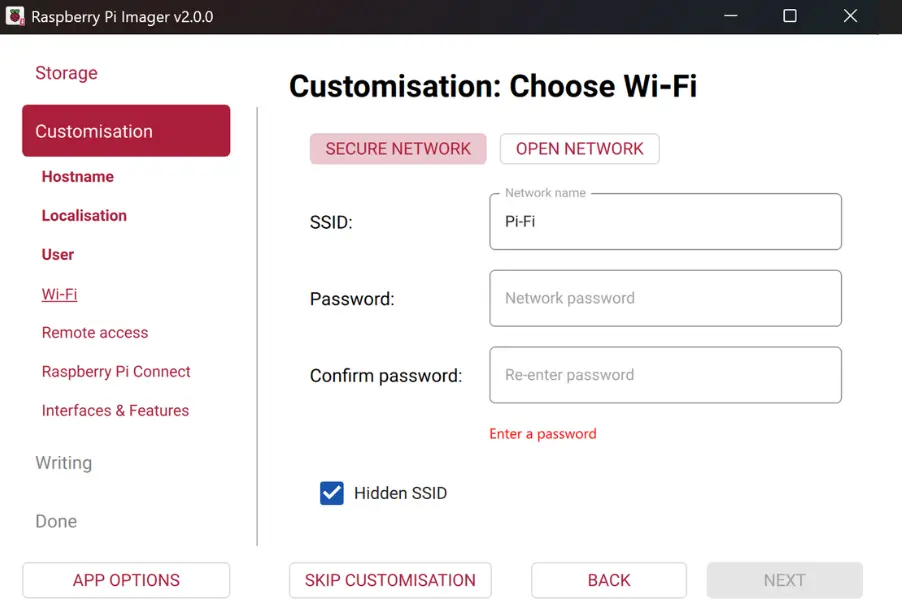This screenshot has height=602, width=902.
Task: Open the Localisation settings
Action: click(x=84, y=215)
